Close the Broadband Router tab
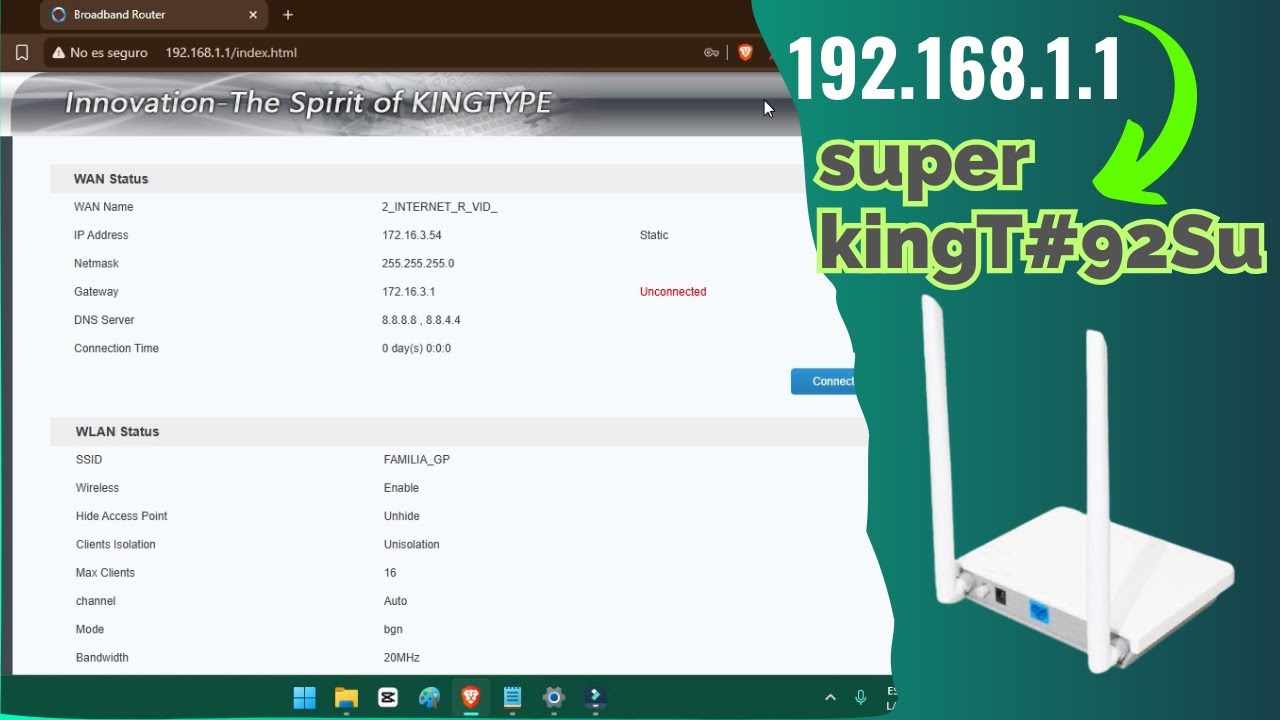The image size is (1280, 720). [253, 15]
